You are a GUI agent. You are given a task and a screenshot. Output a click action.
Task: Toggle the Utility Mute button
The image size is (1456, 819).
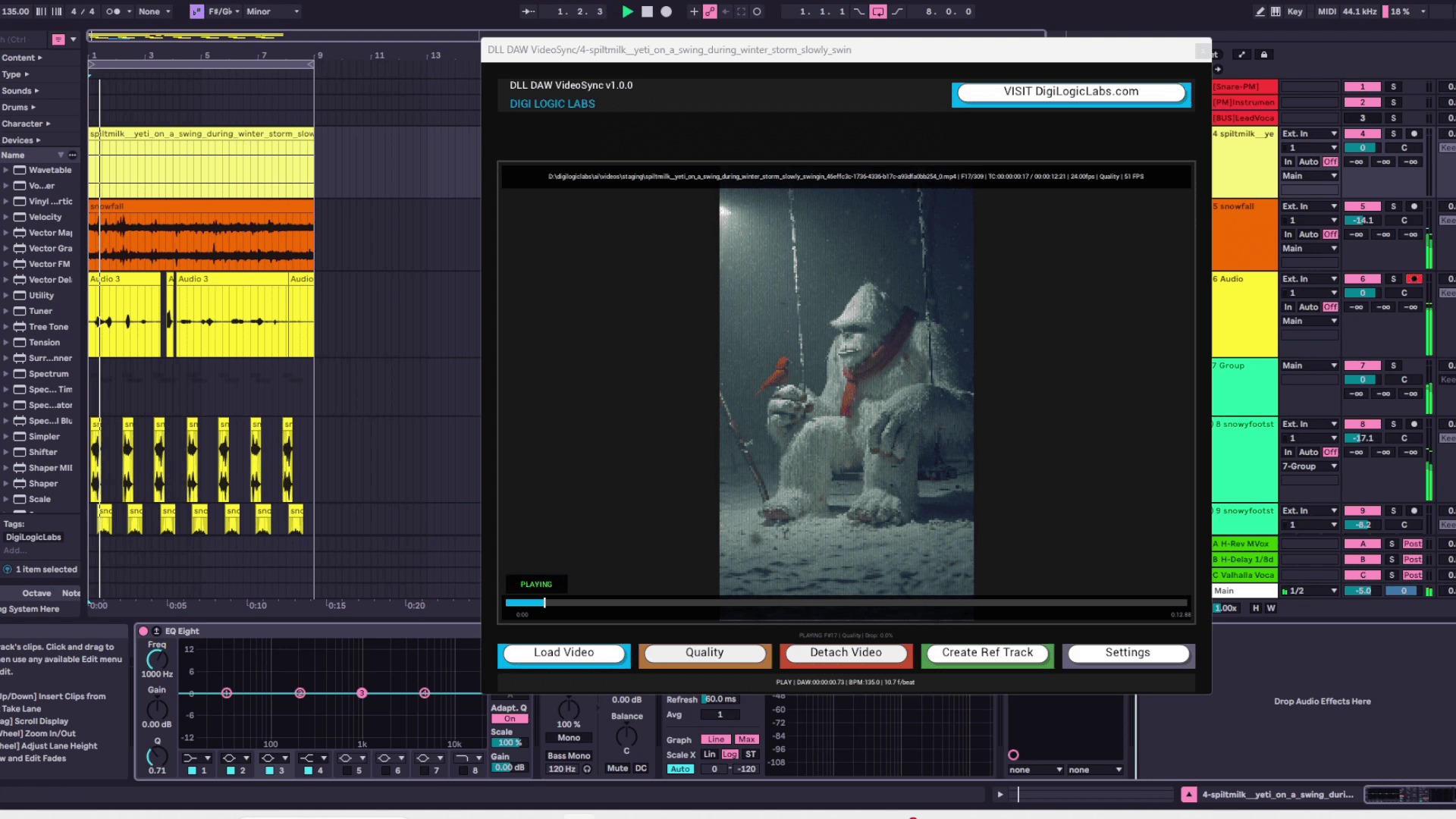click(x=617, y=768)
